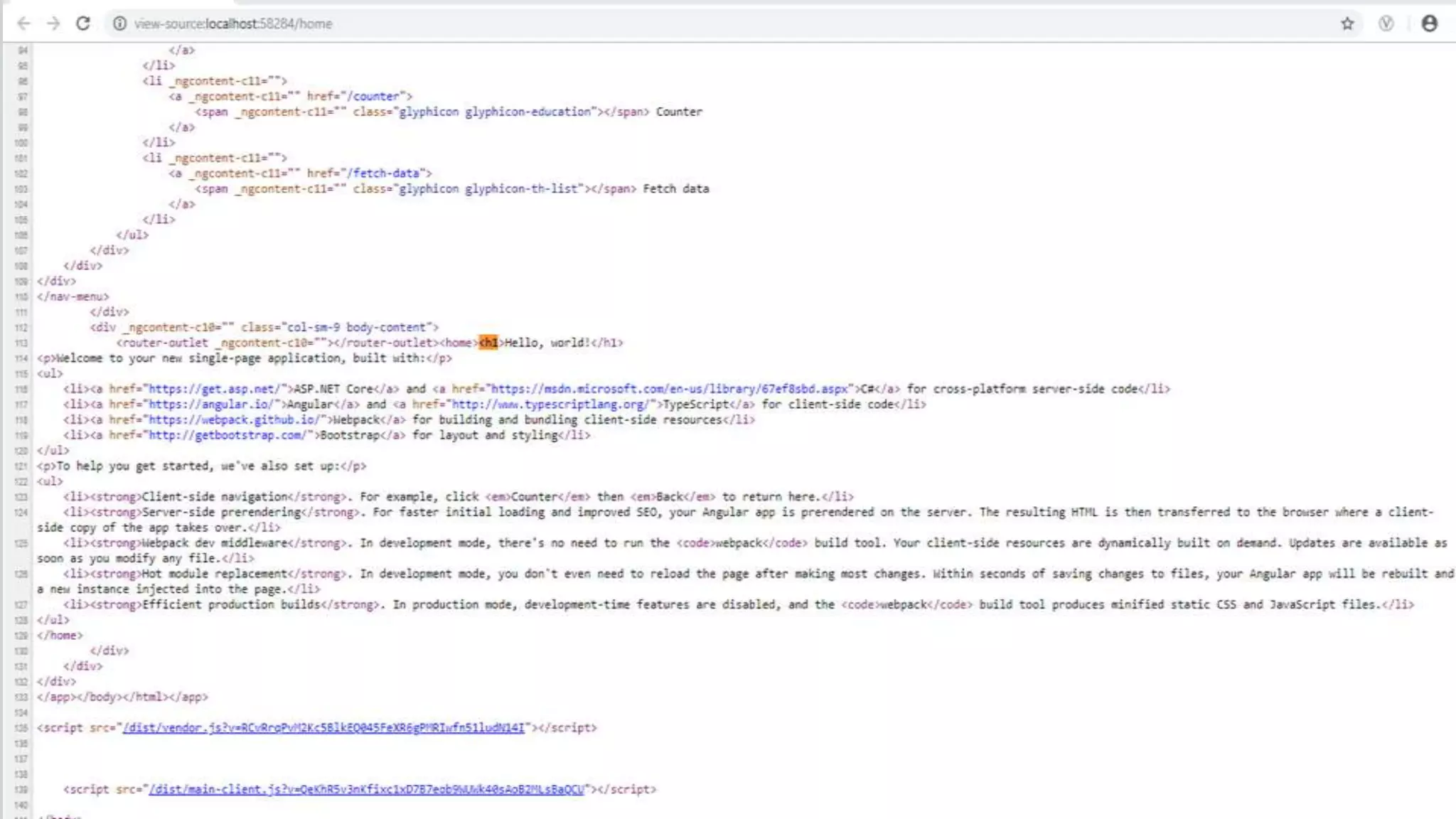
Task: Click the "glyphicon glyphicon-th-list" class value
Action: tap(488, 188)
